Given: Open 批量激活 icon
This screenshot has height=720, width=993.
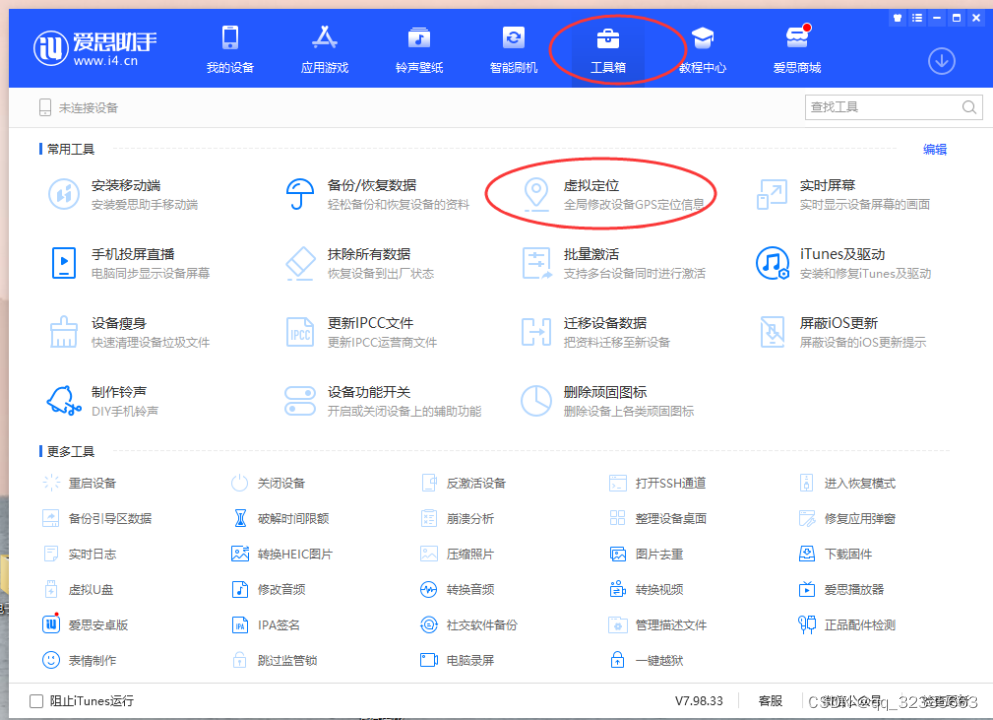Looking at the screenshot, I should (x=537, y=263).
